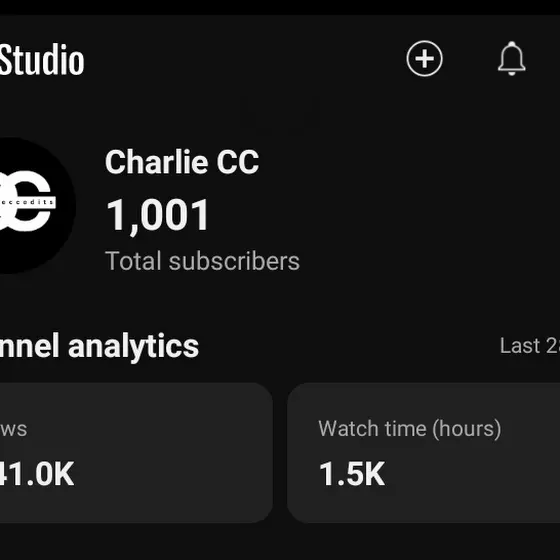
Task: Tap the 1,001 subscriber count
Action: [158, 215]
